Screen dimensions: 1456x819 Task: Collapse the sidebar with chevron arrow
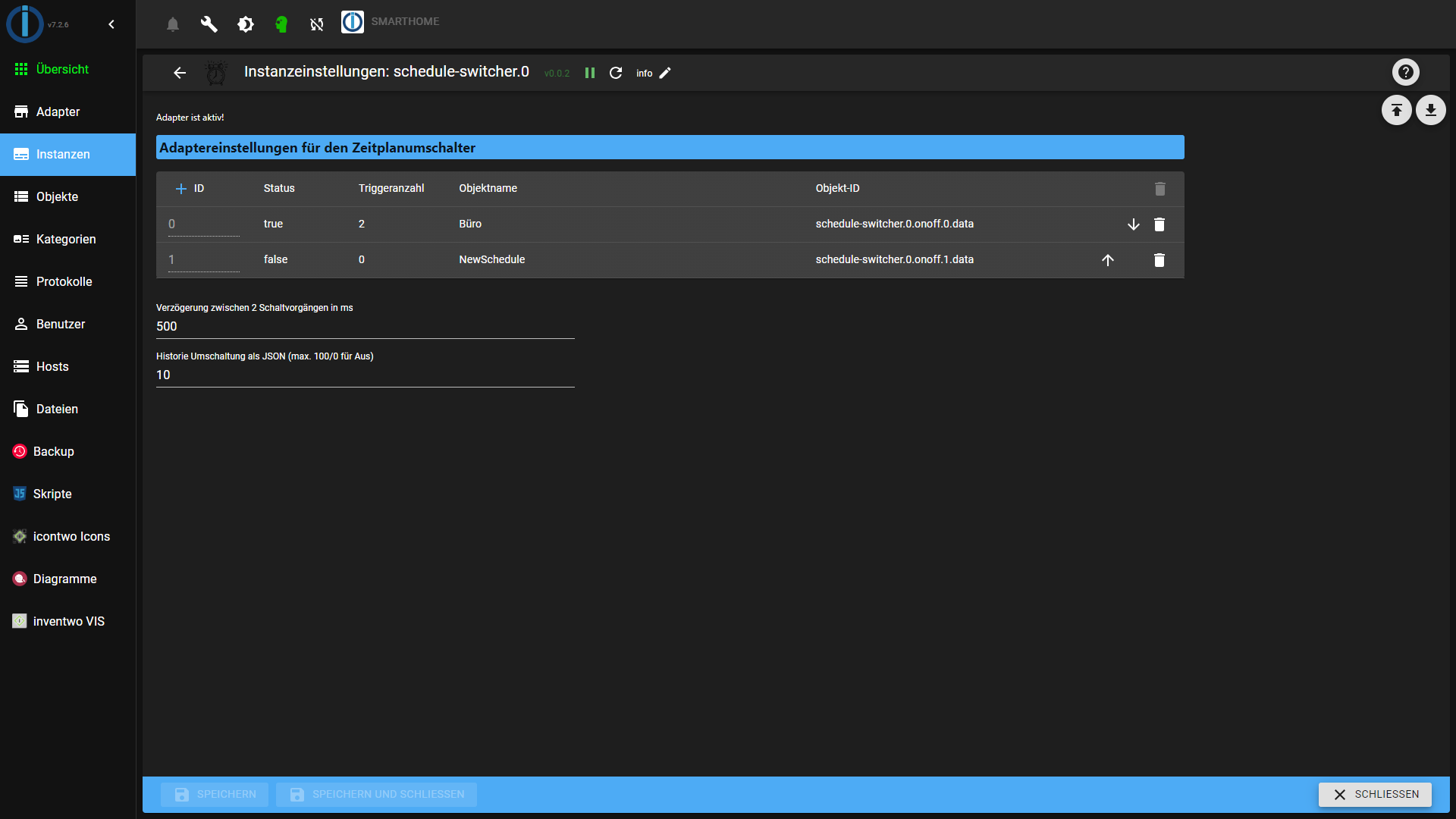[111, 24]
